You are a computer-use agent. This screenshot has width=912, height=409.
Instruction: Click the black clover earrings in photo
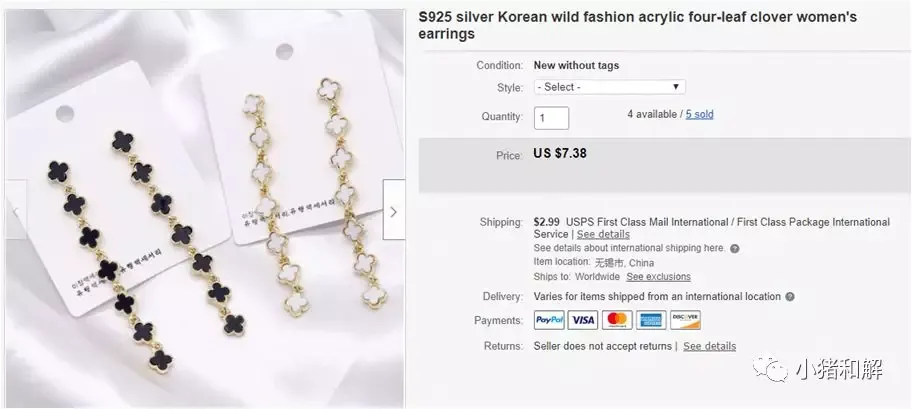point(145,250)
